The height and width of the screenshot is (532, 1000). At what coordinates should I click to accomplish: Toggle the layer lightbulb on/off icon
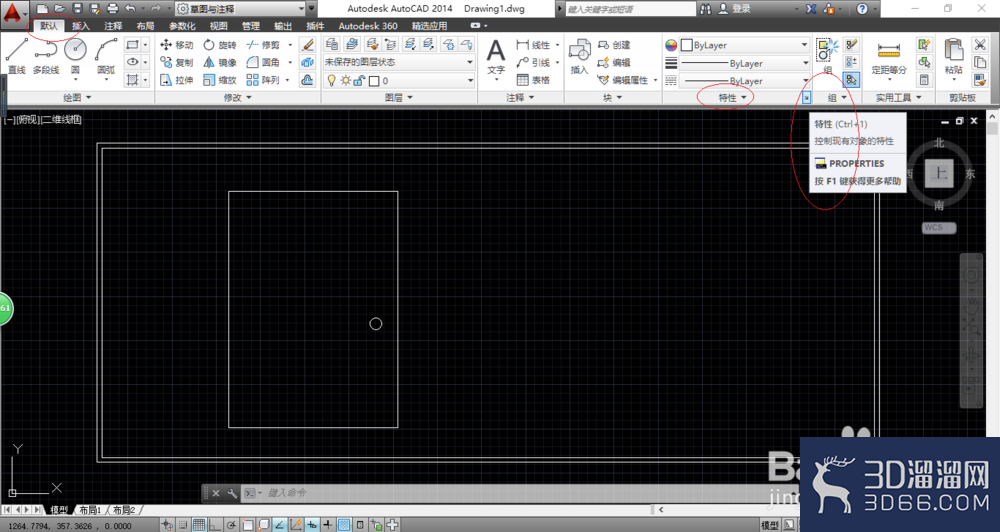click(x=331, y=80)
